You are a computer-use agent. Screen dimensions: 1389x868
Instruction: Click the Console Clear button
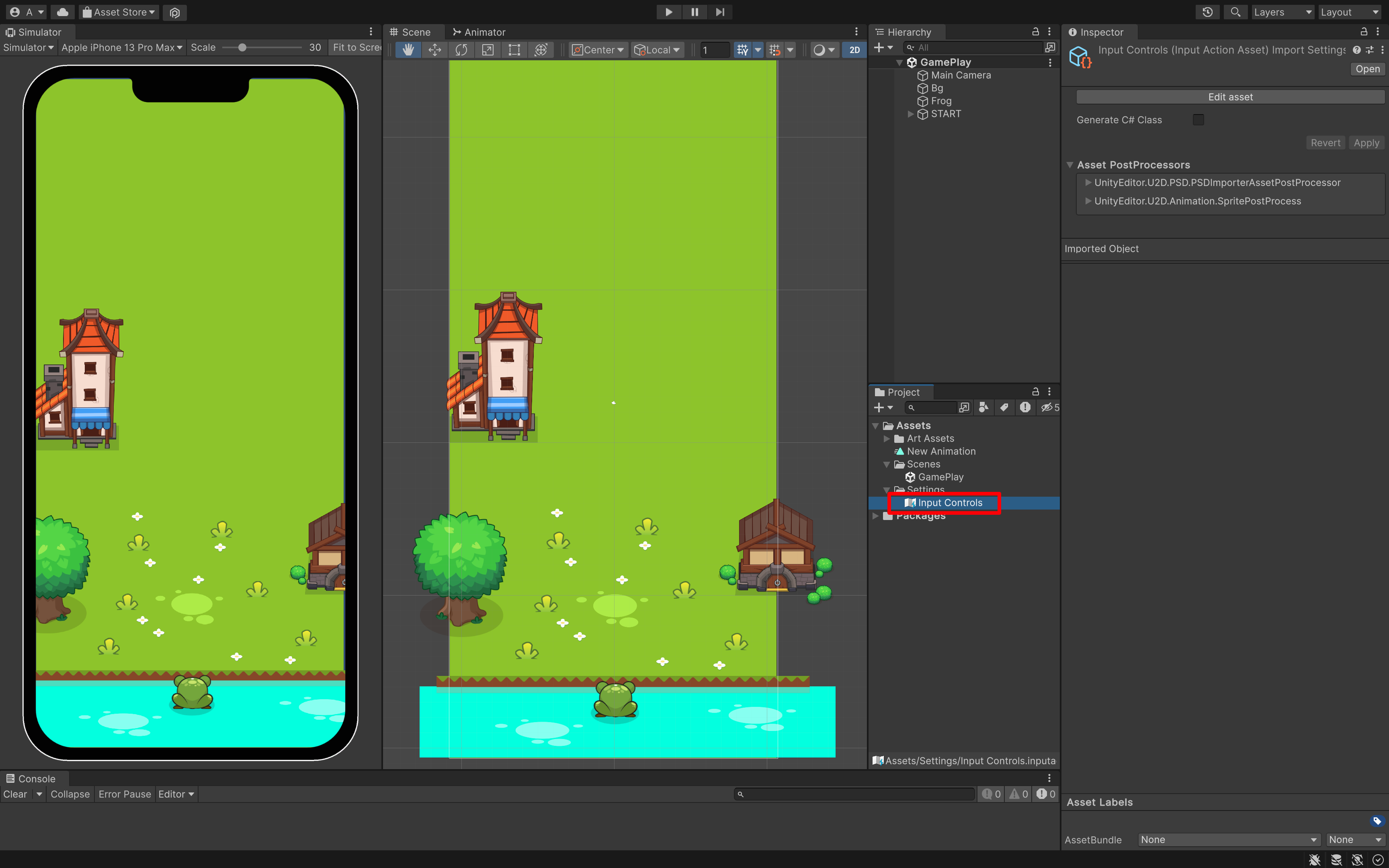click(x=16, y=794)
